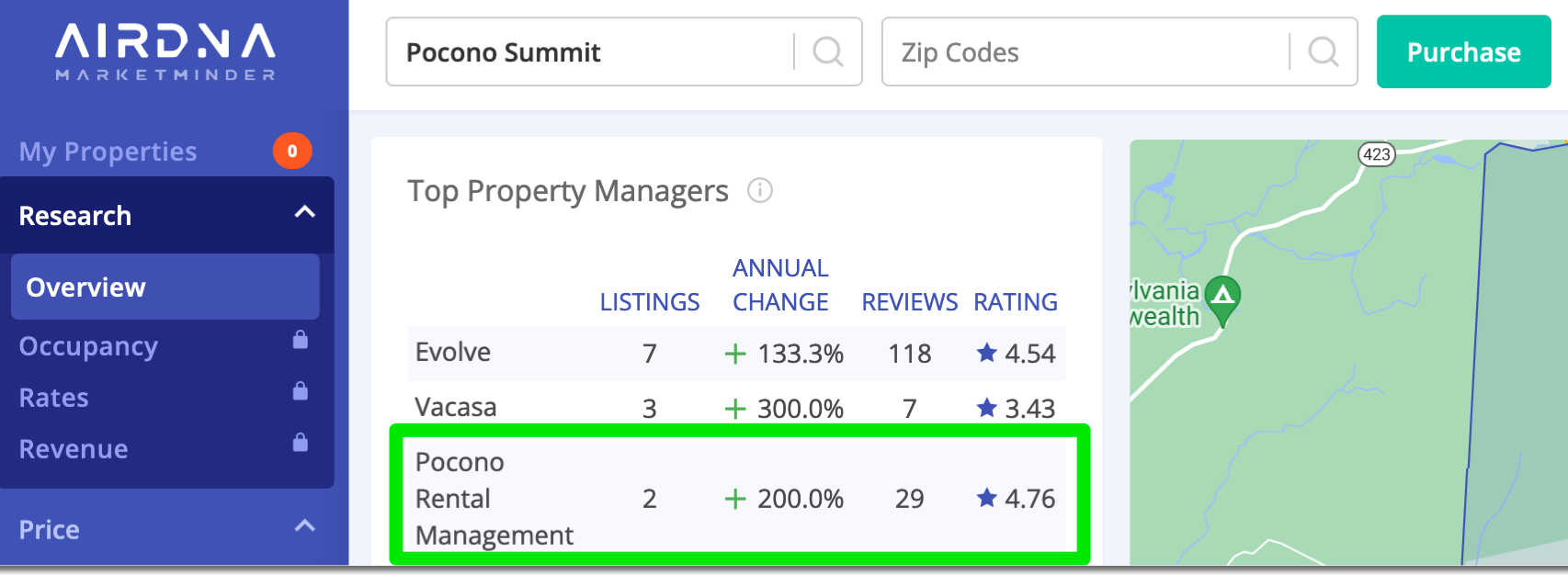Click the star icon in Vacasa rating

[987, 408]
